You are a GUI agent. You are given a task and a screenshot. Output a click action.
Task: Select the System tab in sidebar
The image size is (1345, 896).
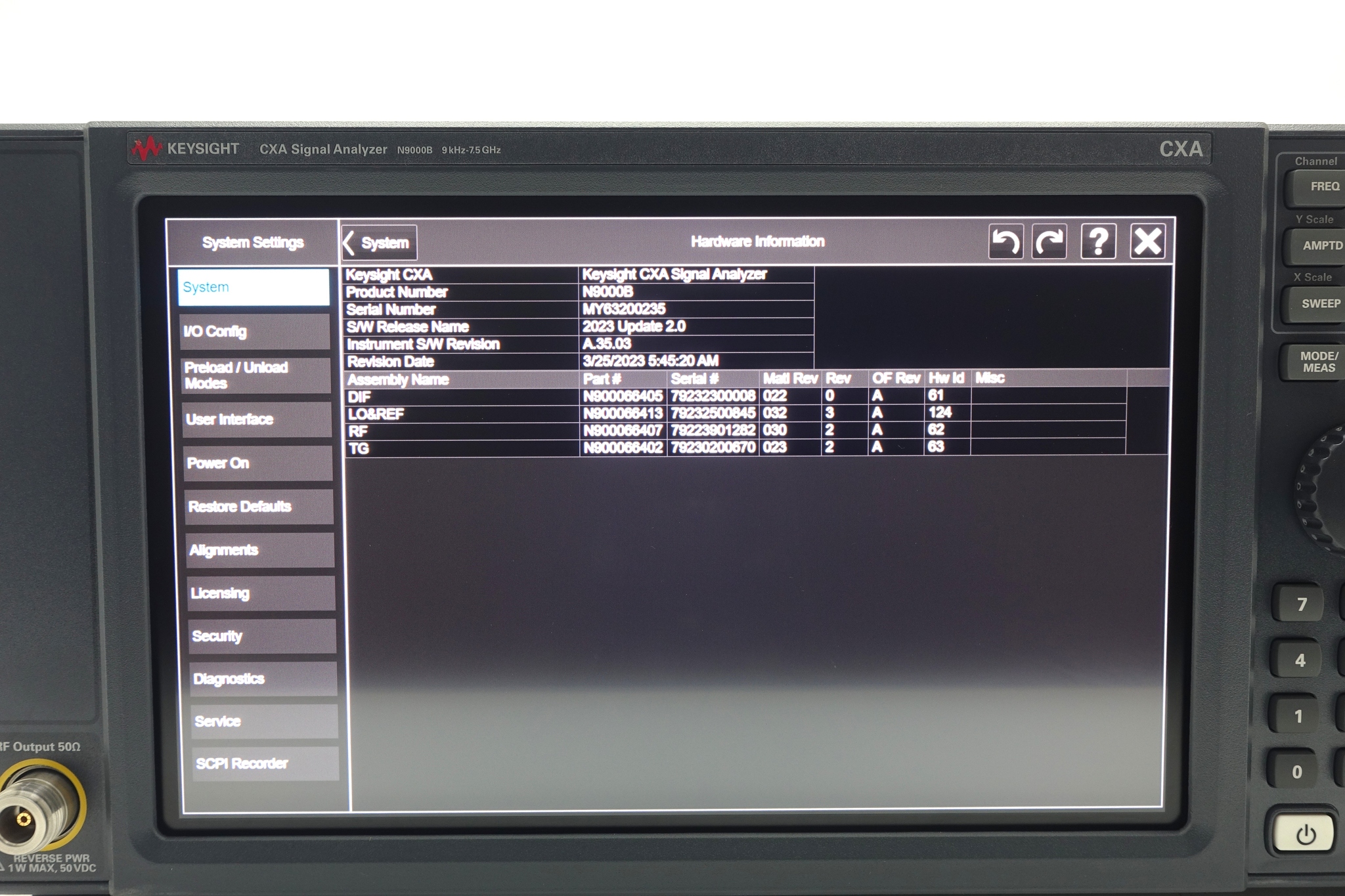(254, 287)
